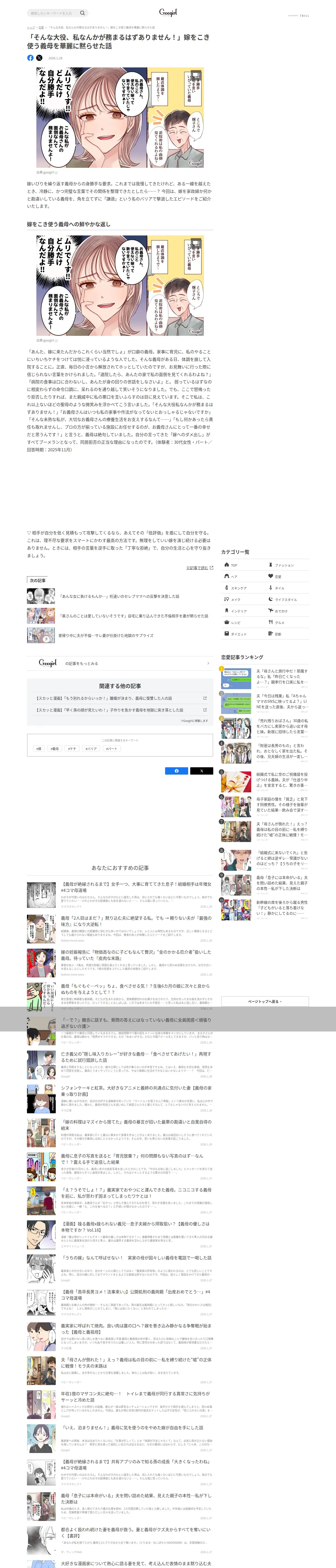
Task: Share article via Facebook icon under title
Action: (31, 58)
